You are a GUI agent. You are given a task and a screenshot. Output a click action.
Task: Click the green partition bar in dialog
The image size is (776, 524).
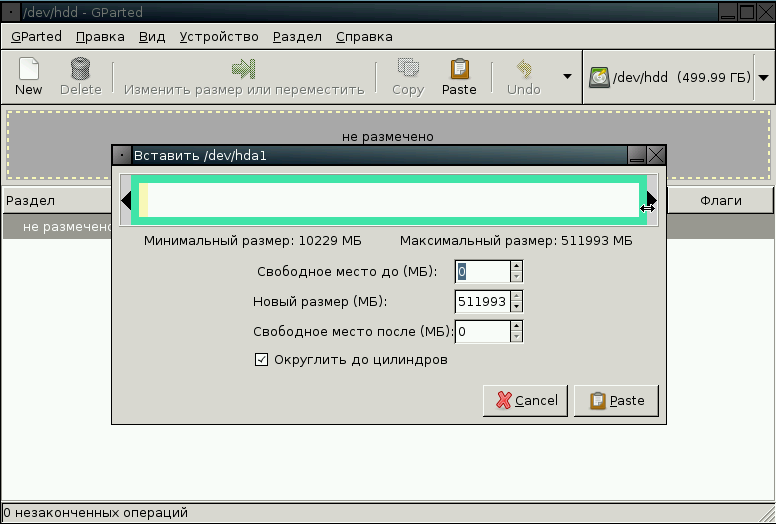click(389, 200)
